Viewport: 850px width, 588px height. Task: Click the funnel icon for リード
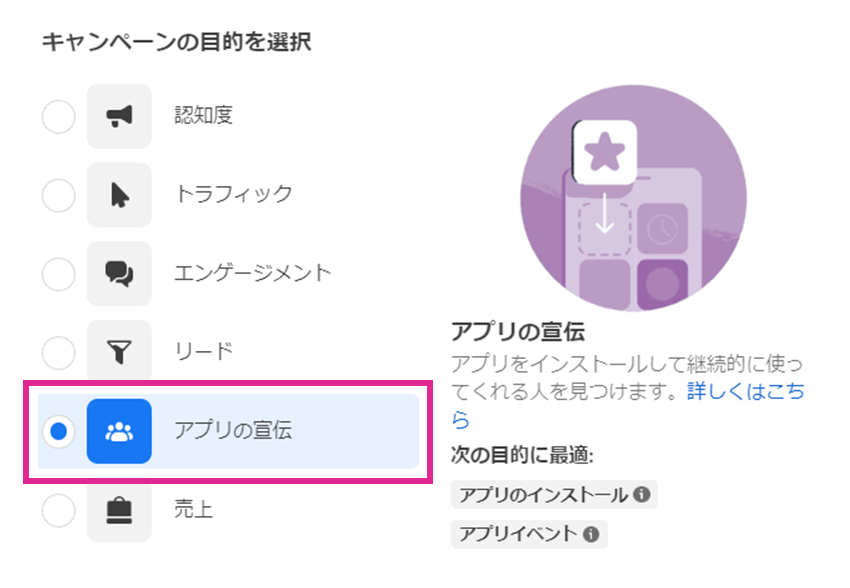pos(119,352)
